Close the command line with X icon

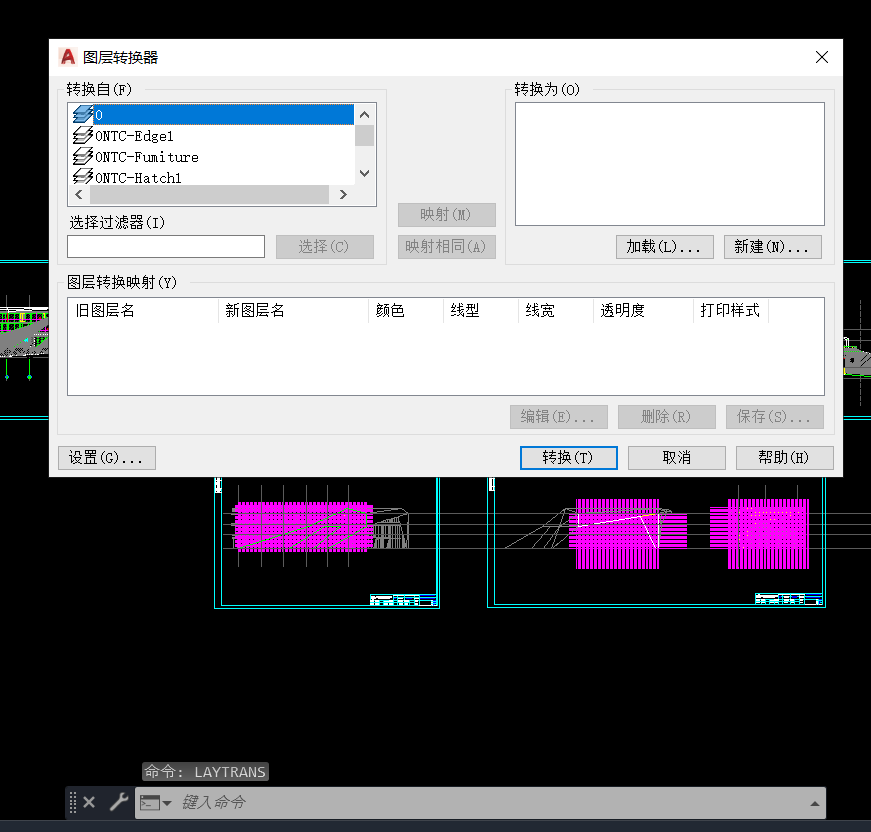pyautogui.click(x=89, y=802)
